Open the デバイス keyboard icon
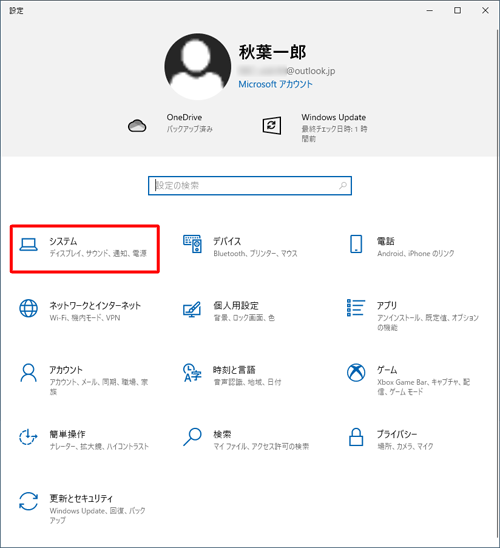This screenshot has width=500, height=548. pos(192,244)
